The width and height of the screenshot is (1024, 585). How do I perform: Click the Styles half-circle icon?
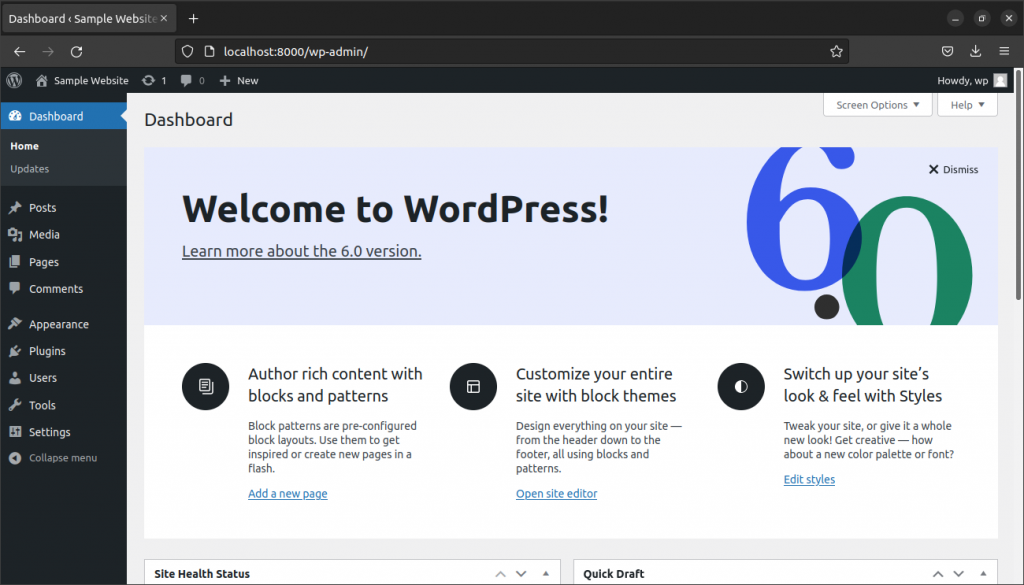[741, 387]
